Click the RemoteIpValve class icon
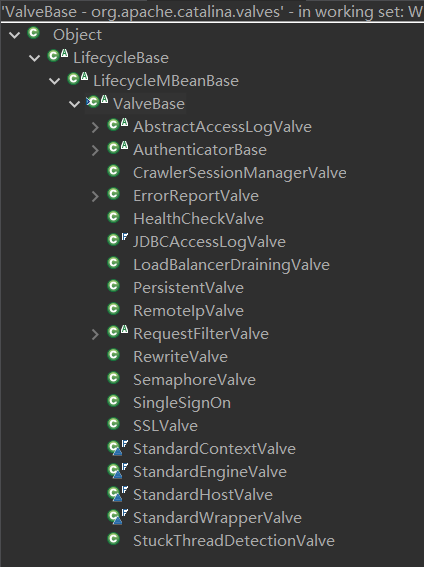Viewport: 424px width, 567px height. (x=114, y=309)
